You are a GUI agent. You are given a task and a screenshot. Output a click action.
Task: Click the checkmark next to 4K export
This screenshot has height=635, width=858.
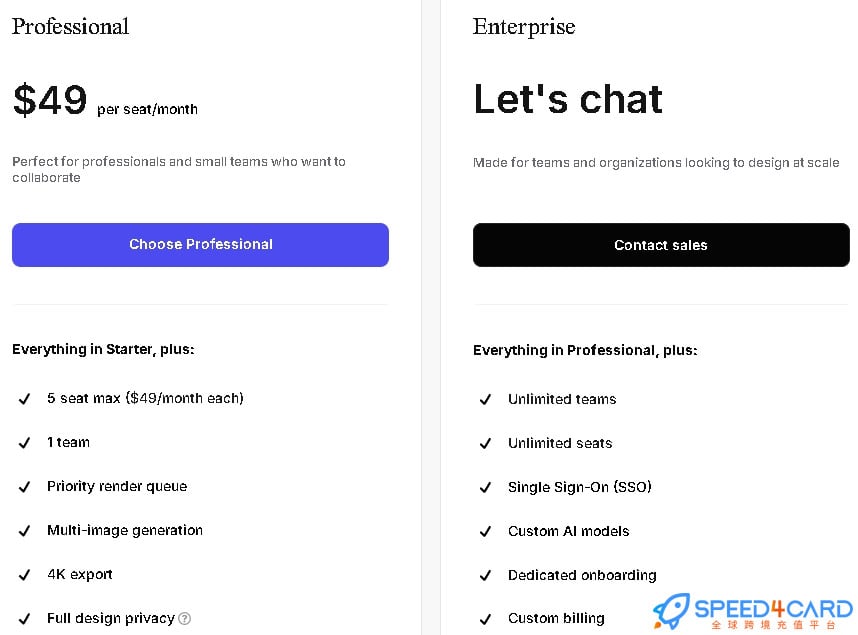(24, 575)
